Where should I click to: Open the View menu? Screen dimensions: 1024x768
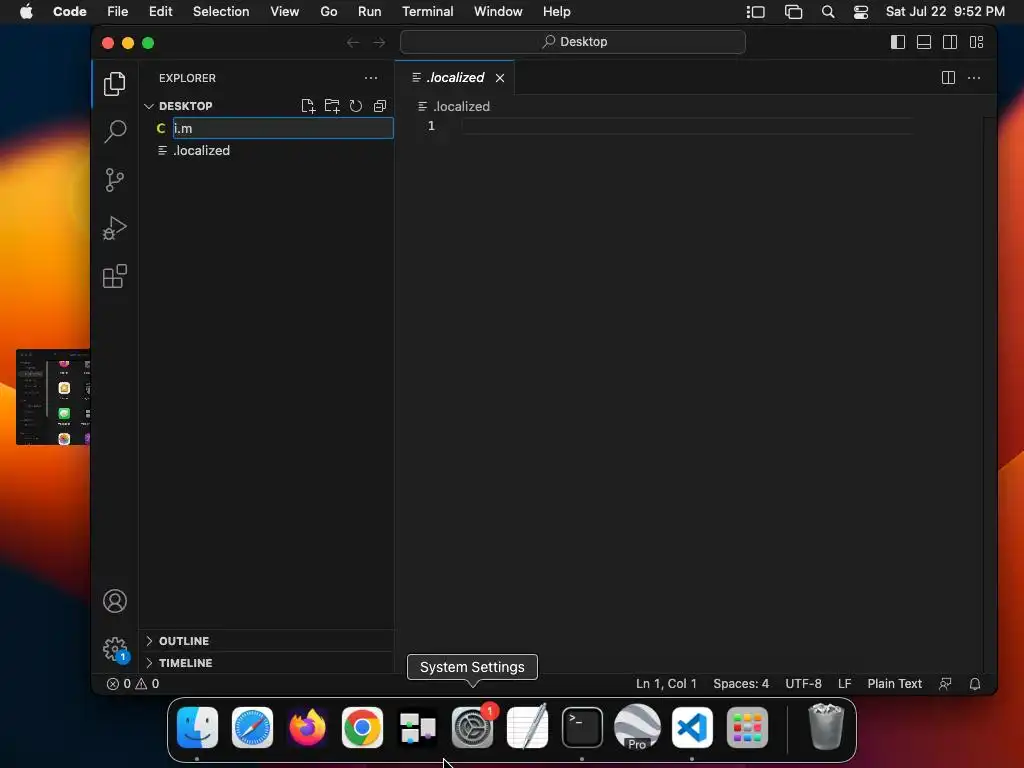[284, 12]
